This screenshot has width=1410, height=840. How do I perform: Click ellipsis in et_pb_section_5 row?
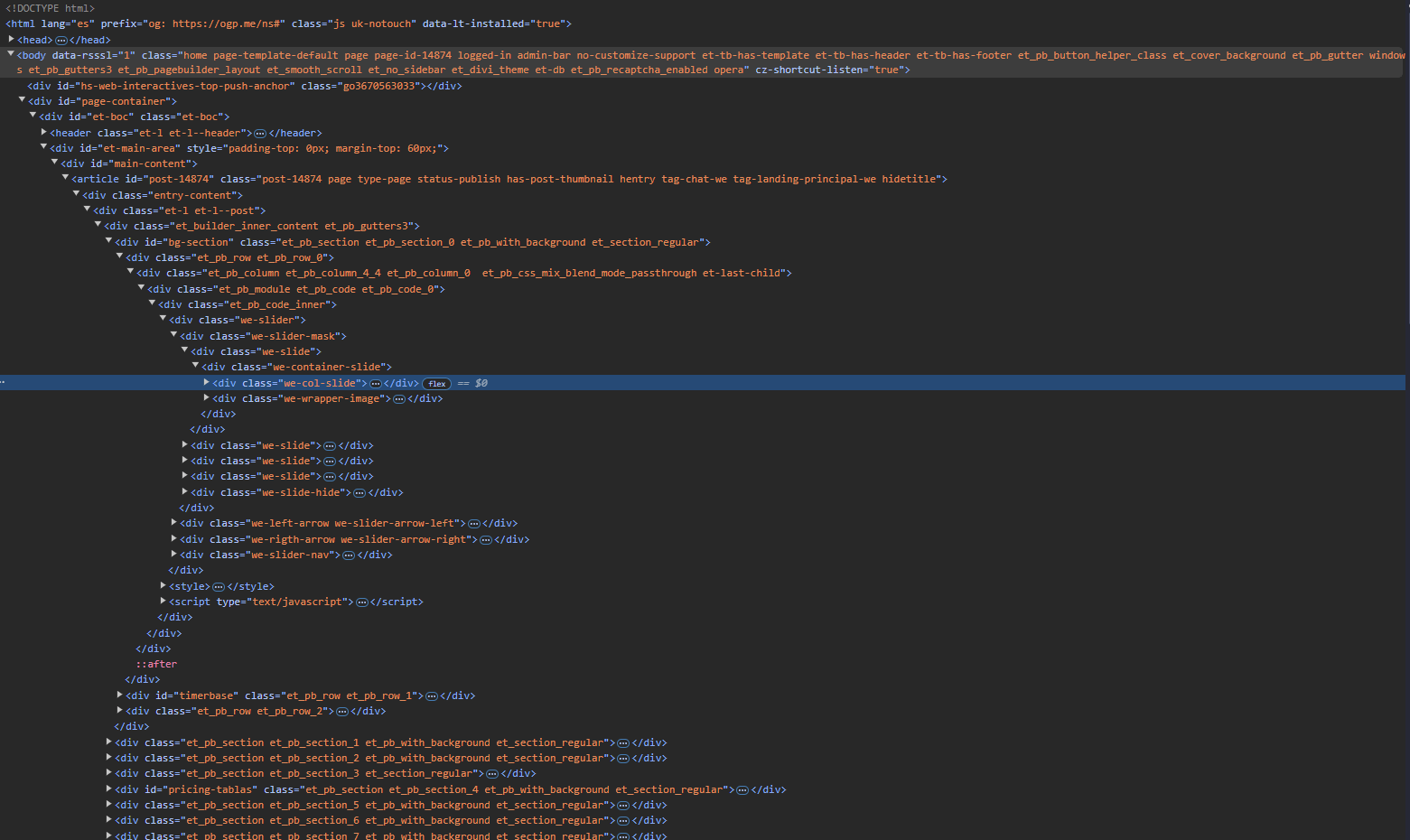pos(623,805)
